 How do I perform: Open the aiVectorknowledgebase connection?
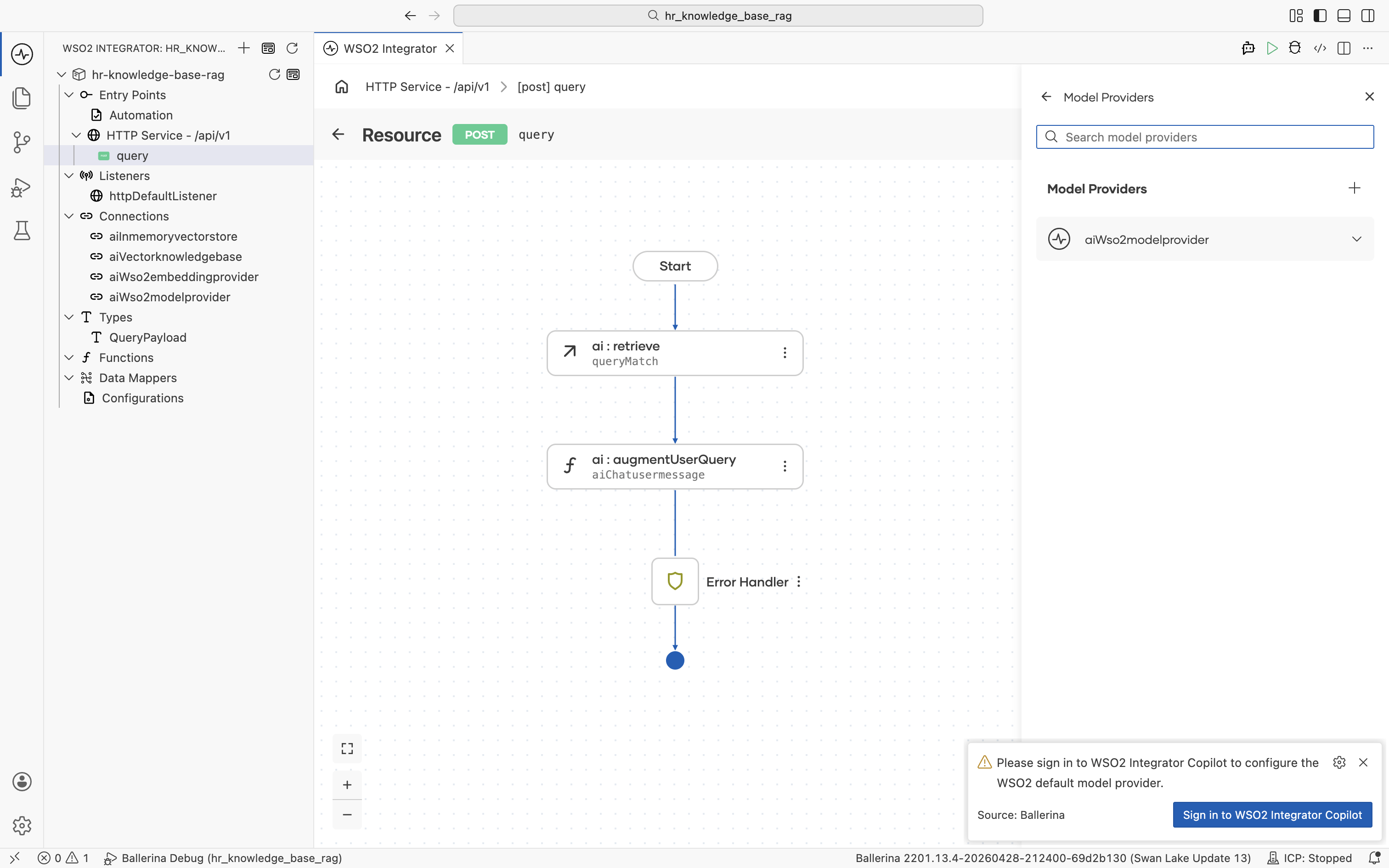click(x=175, y=257)
